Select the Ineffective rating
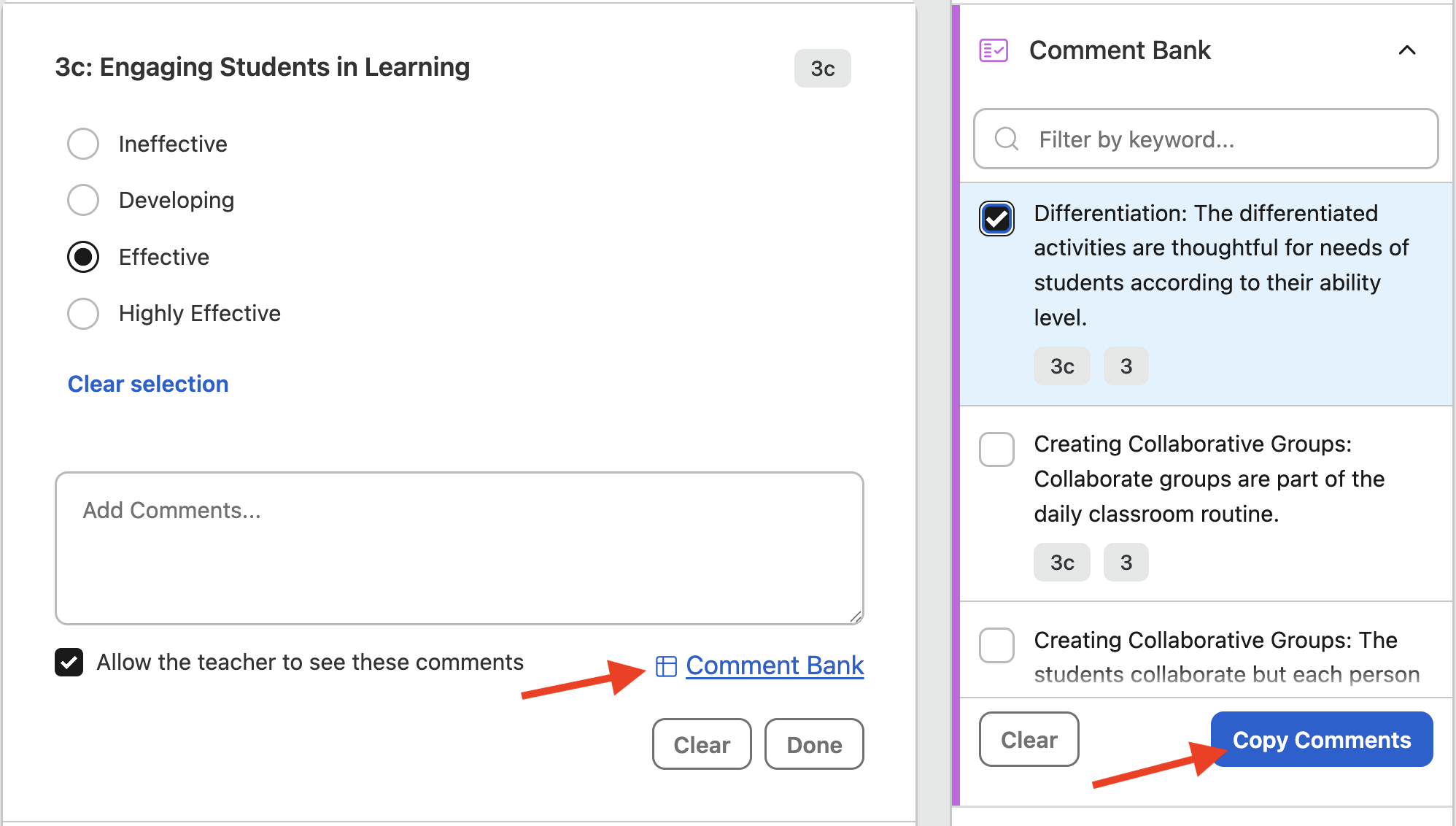 coord(83,144)
